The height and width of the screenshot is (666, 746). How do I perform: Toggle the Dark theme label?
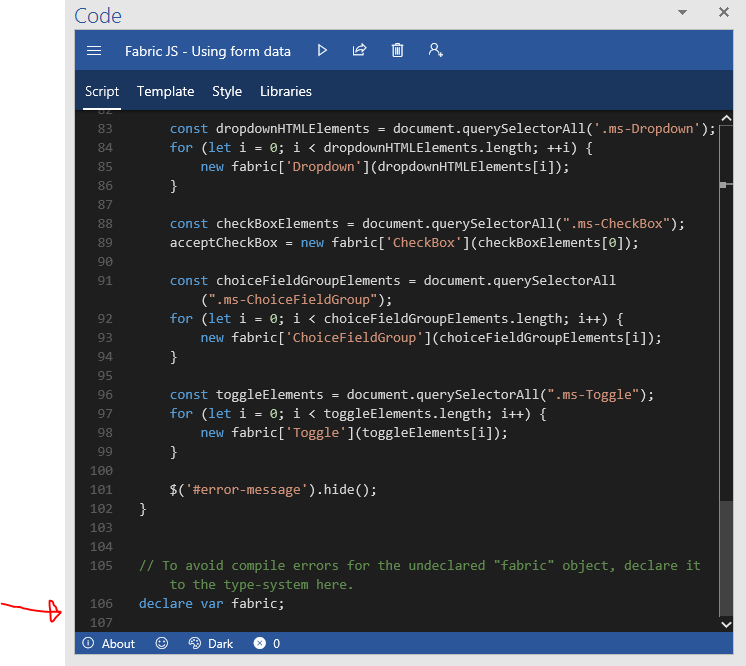click(220, 644)
